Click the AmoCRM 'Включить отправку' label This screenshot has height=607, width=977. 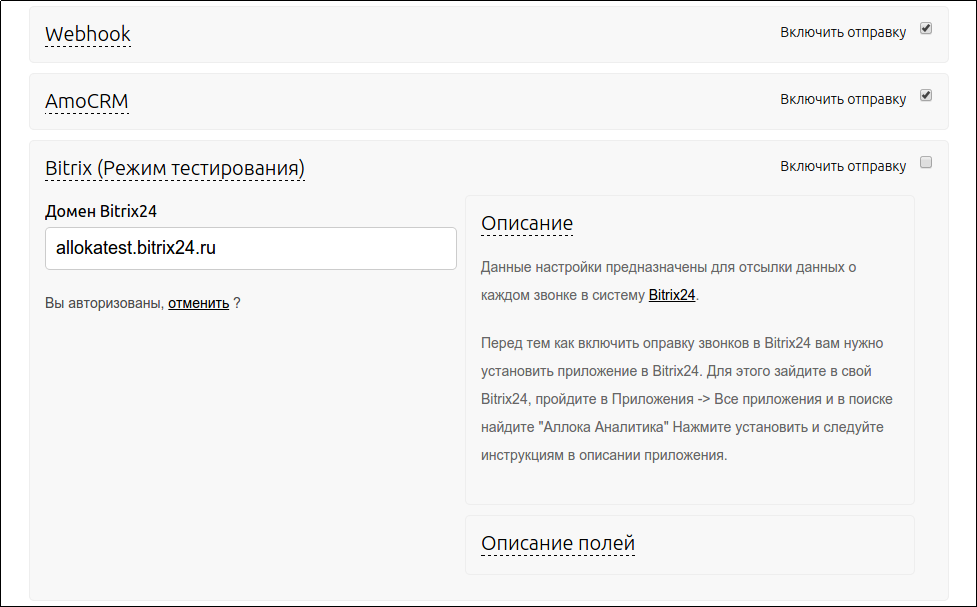click(843, 100)
